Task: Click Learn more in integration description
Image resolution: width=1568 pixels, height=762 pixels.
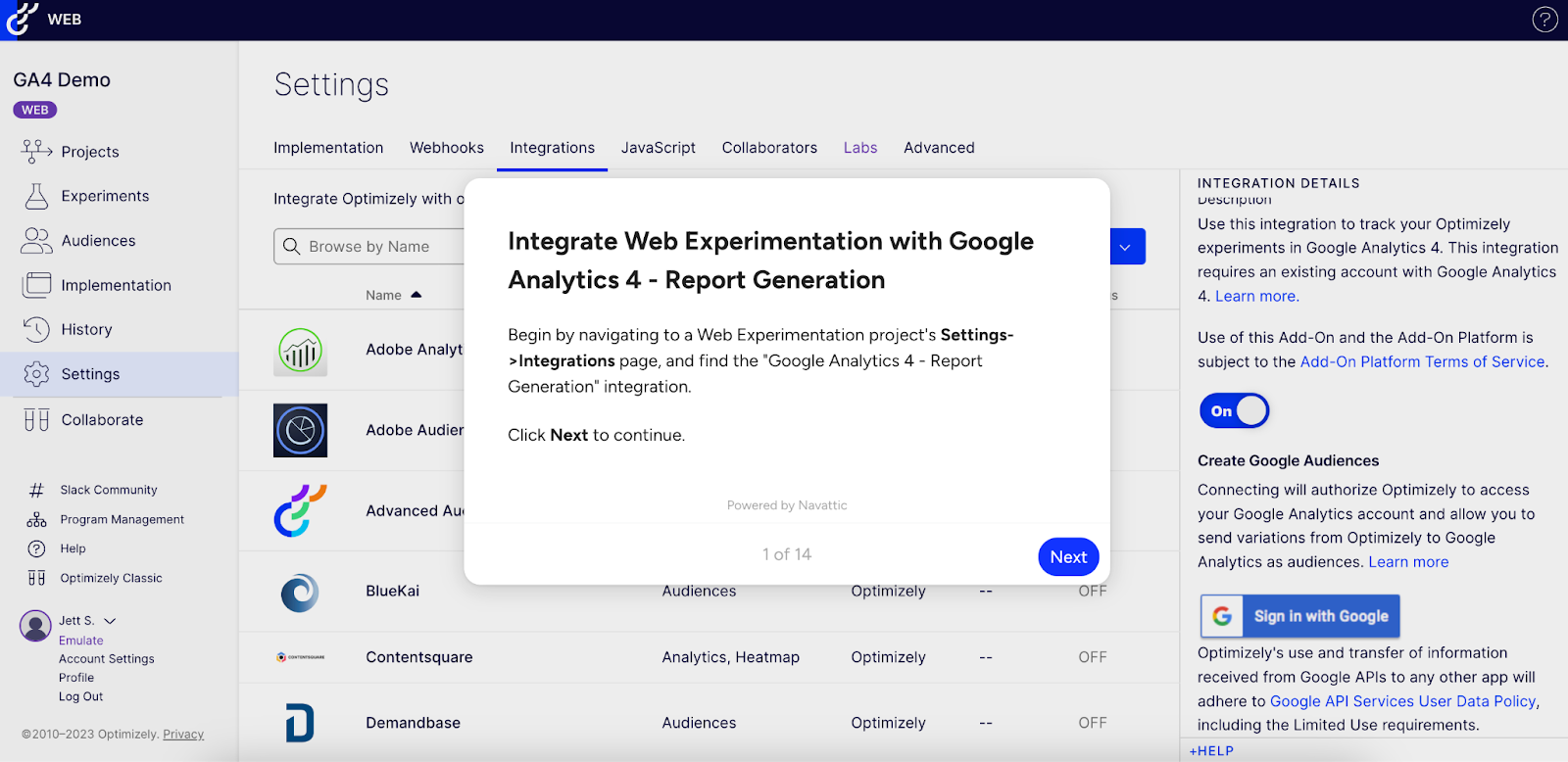Action: [x=1256, y=296]
